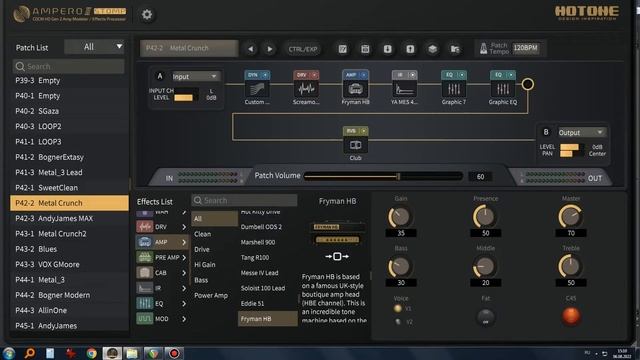Select the Club reverb module
Viewport: 640px width, 360px height.
point(355,145)
